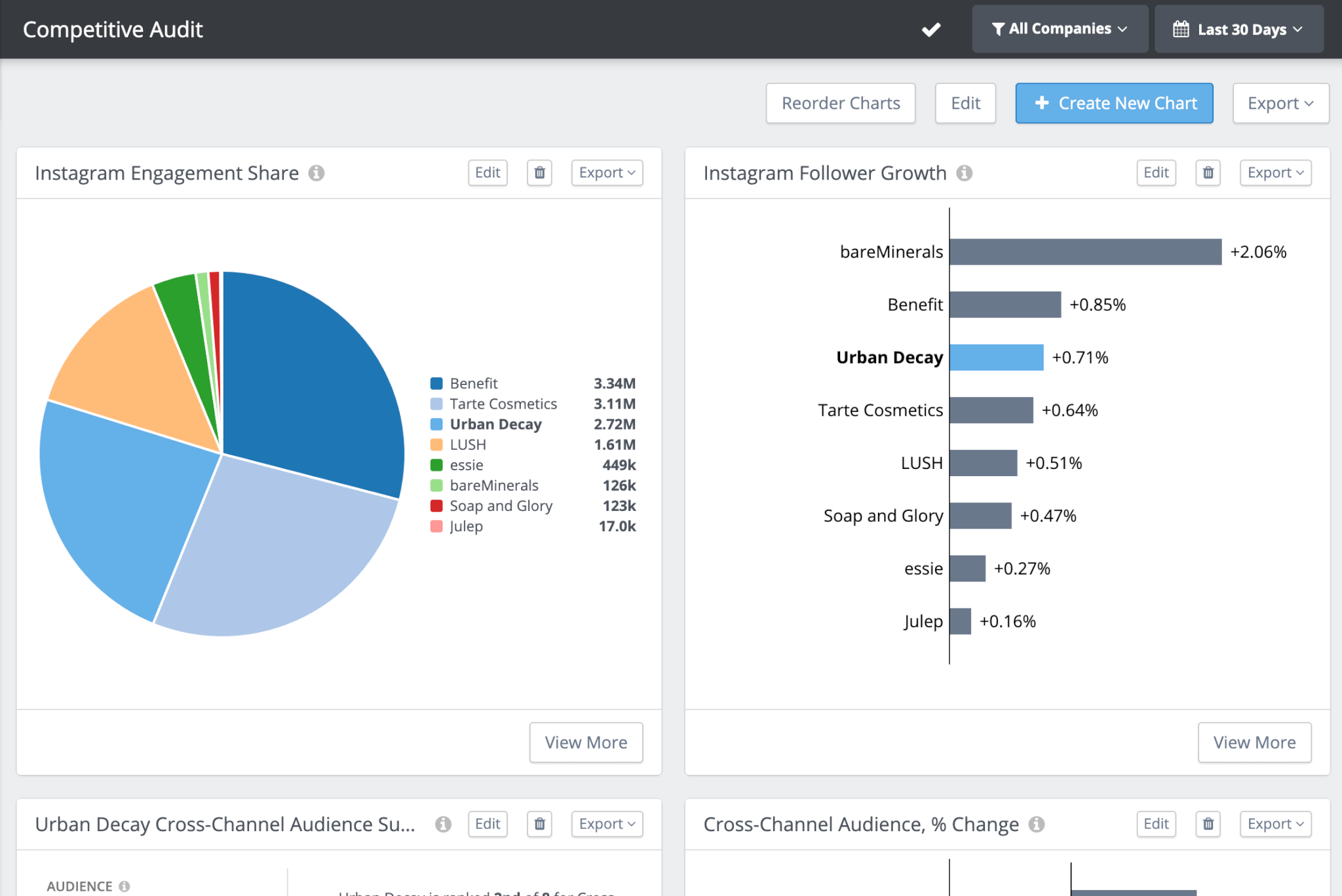The height and width of the screenshot is (896, 1342).
Task: Show info for Cross-Channel Audience % Change
Action: [1036, 824]
